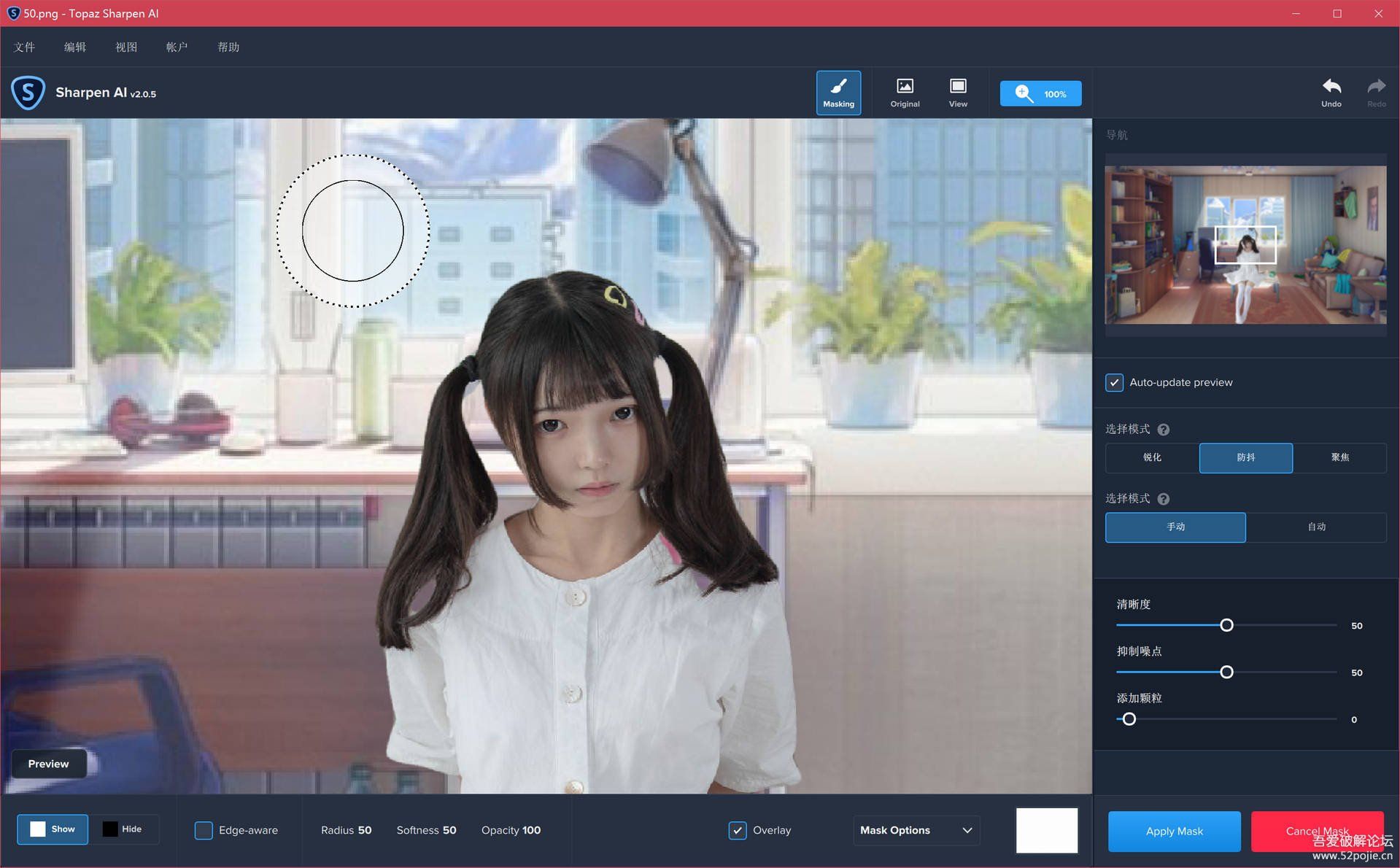Screen dimensions: 1400x868
Task: Click the 清晰度 slider handle
Action: point(1226,625)
